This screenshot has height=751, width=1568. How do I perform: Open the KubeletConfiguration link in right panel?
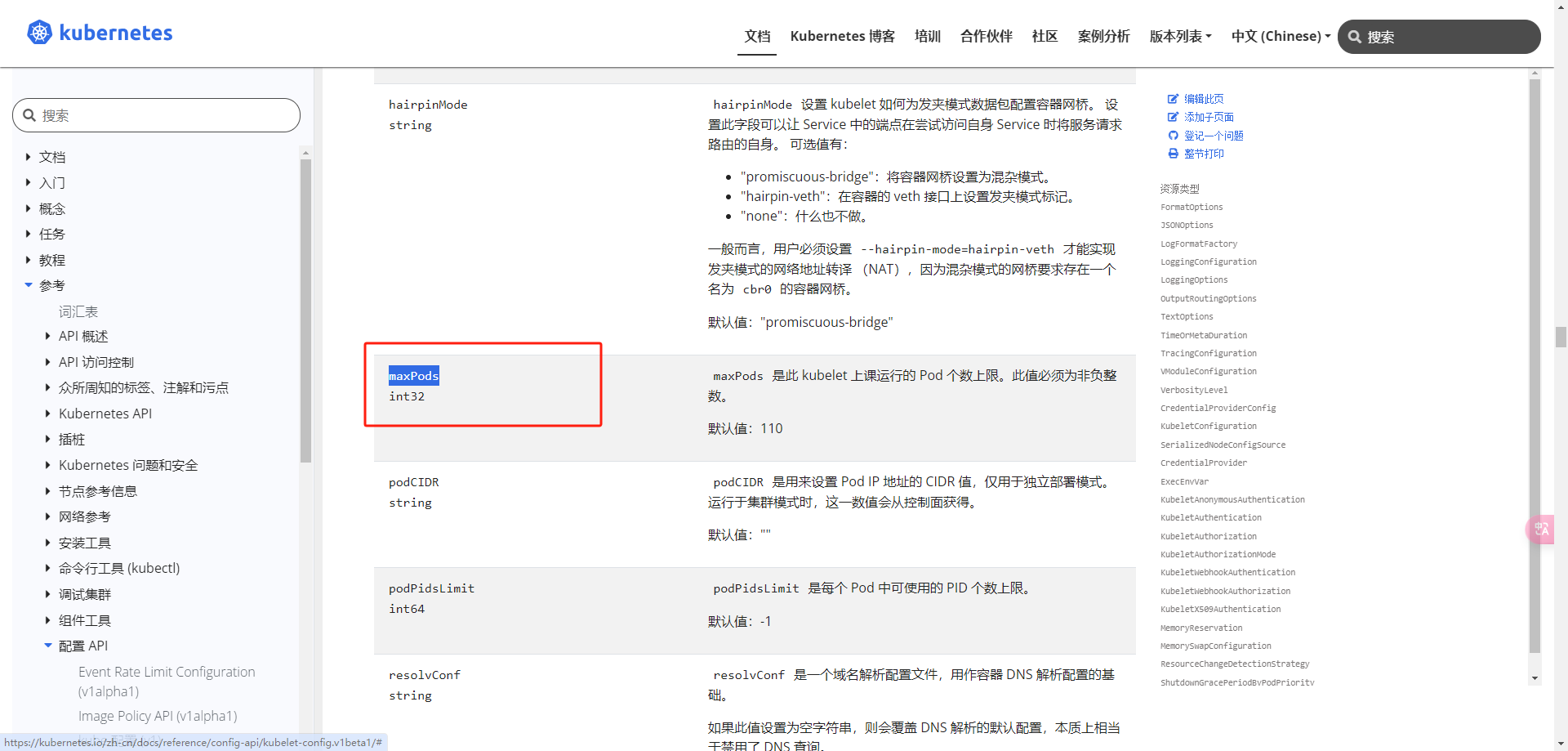pos(1208,427)
